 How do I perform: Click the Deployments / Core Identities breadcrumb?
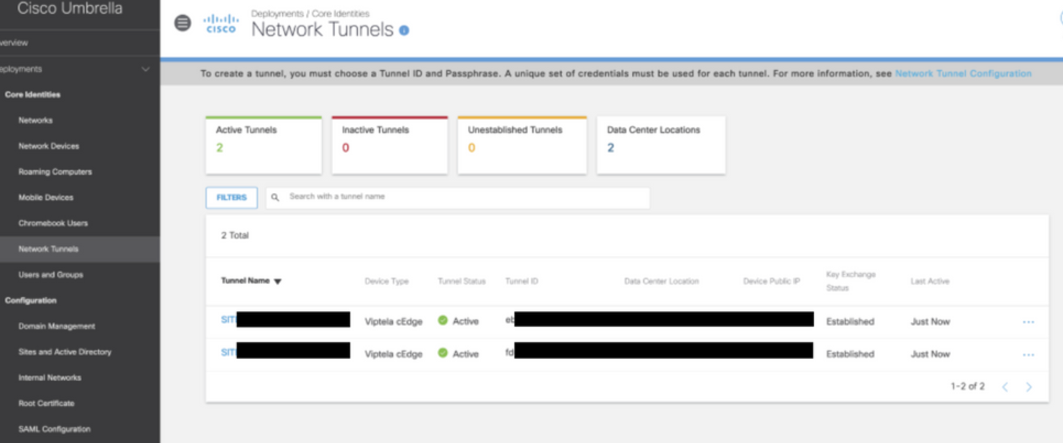coord(310,14)
